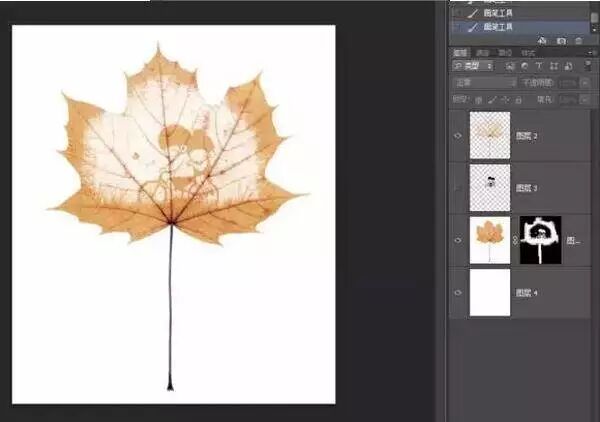600x422 pixels.
Task: Switch to the 图层 (Layers) tab
Action: (460, 53)
